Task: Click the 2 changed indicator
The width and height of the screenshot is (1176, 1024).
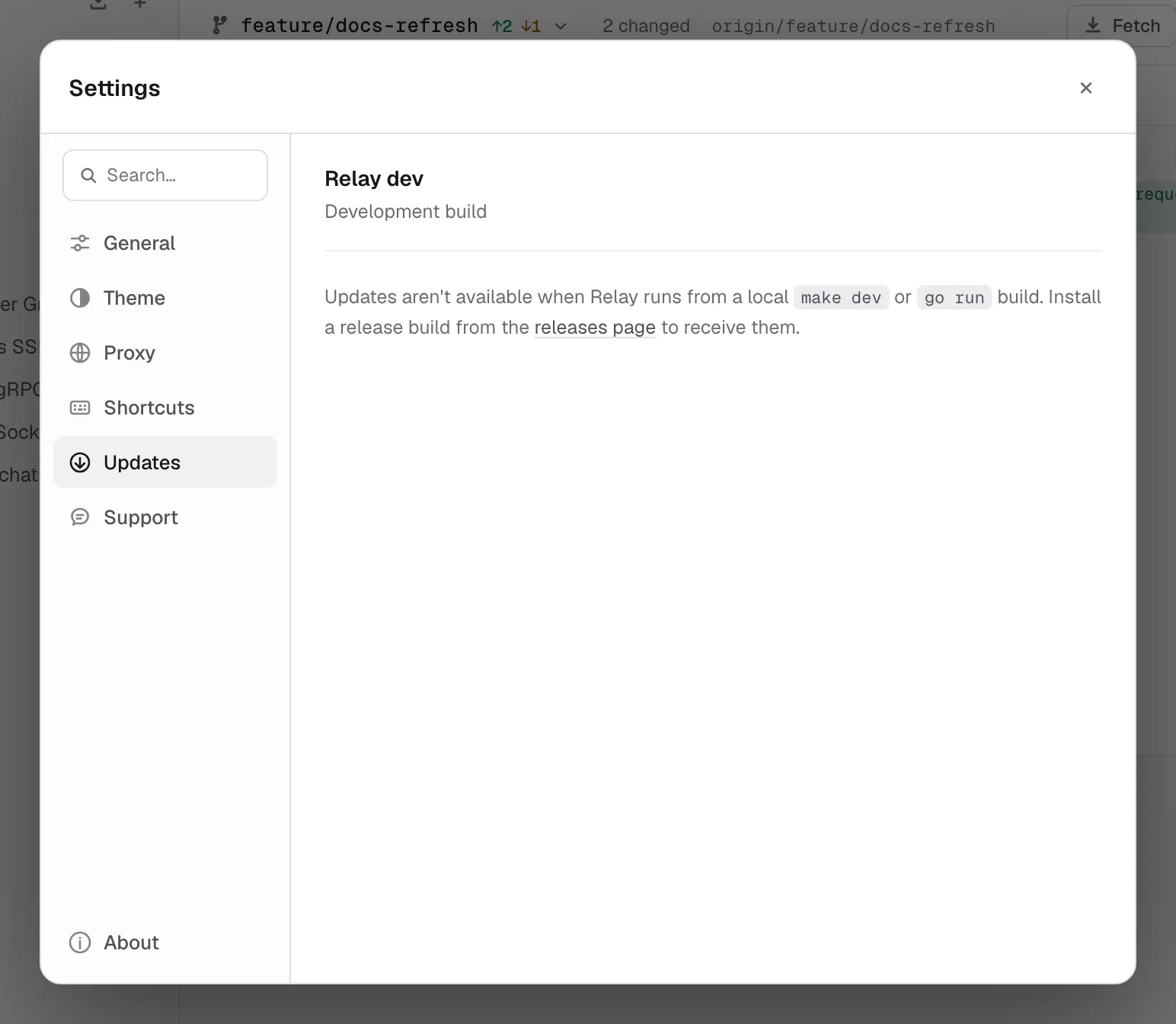Action: pyautogui.click(x=646, y=26)
